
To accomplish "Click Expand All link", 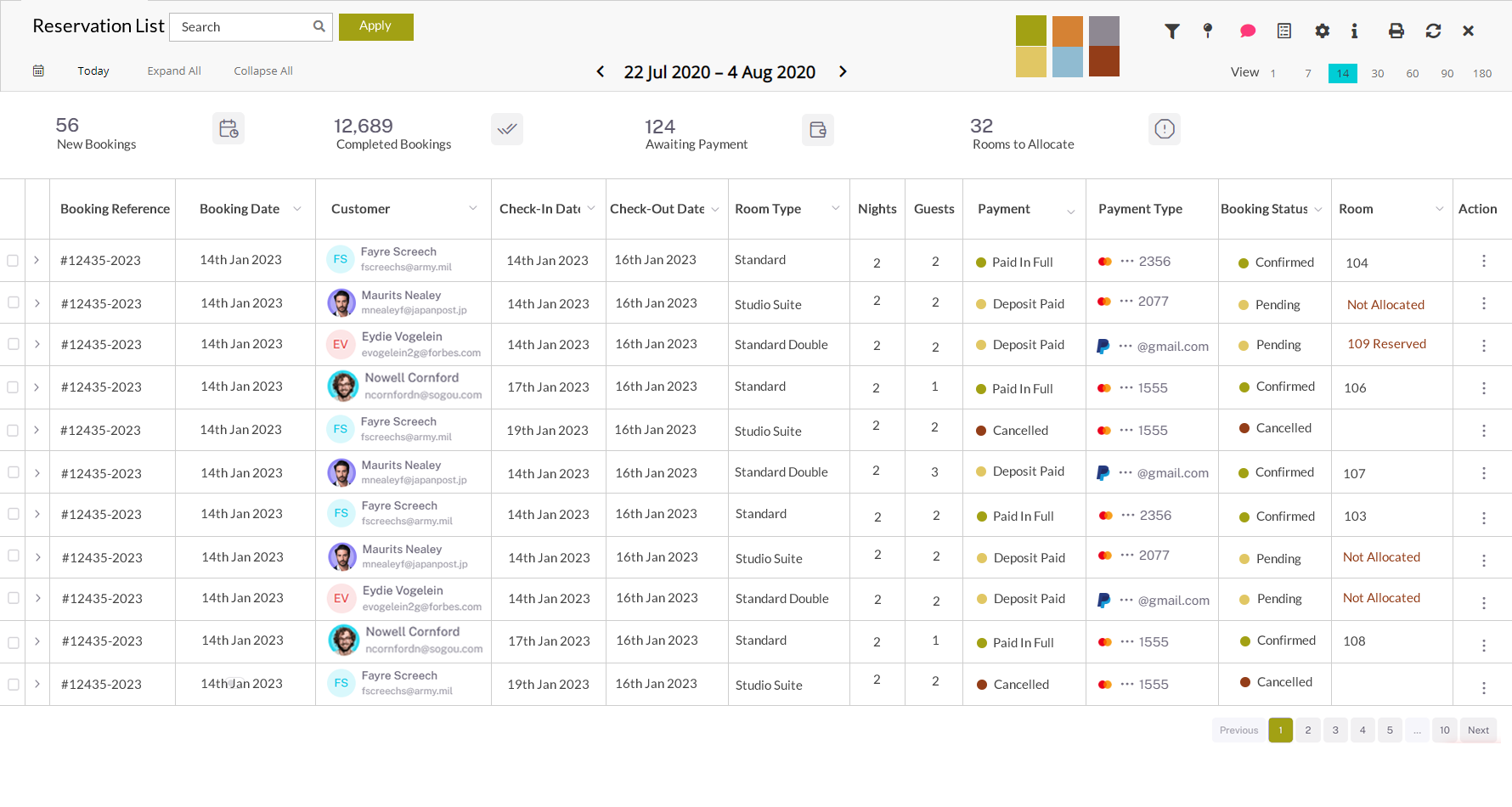I will tap(174, 71).
